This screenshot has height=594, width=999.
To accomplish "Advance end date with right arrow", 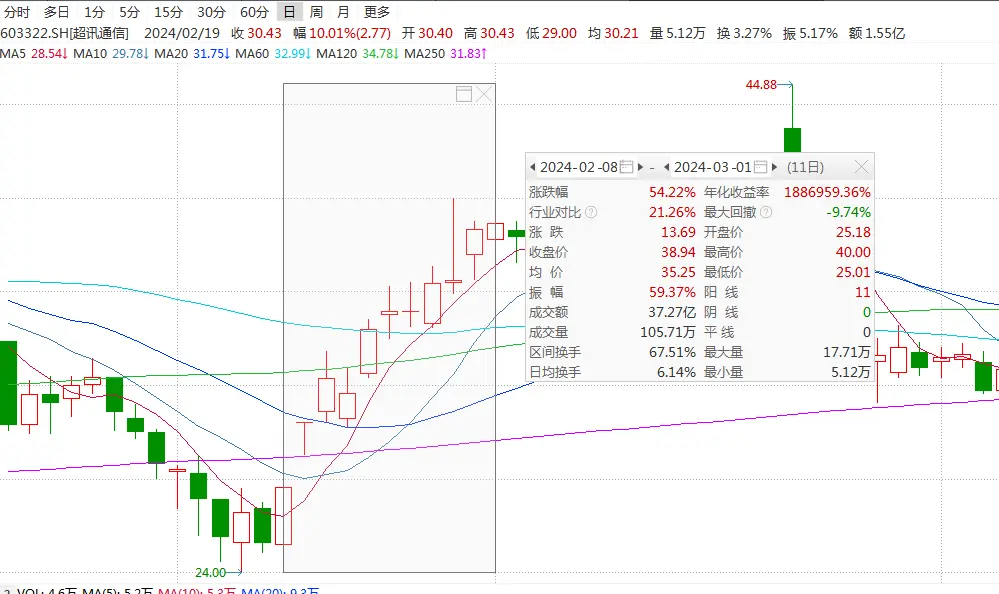I will click(x=774, y=167).
